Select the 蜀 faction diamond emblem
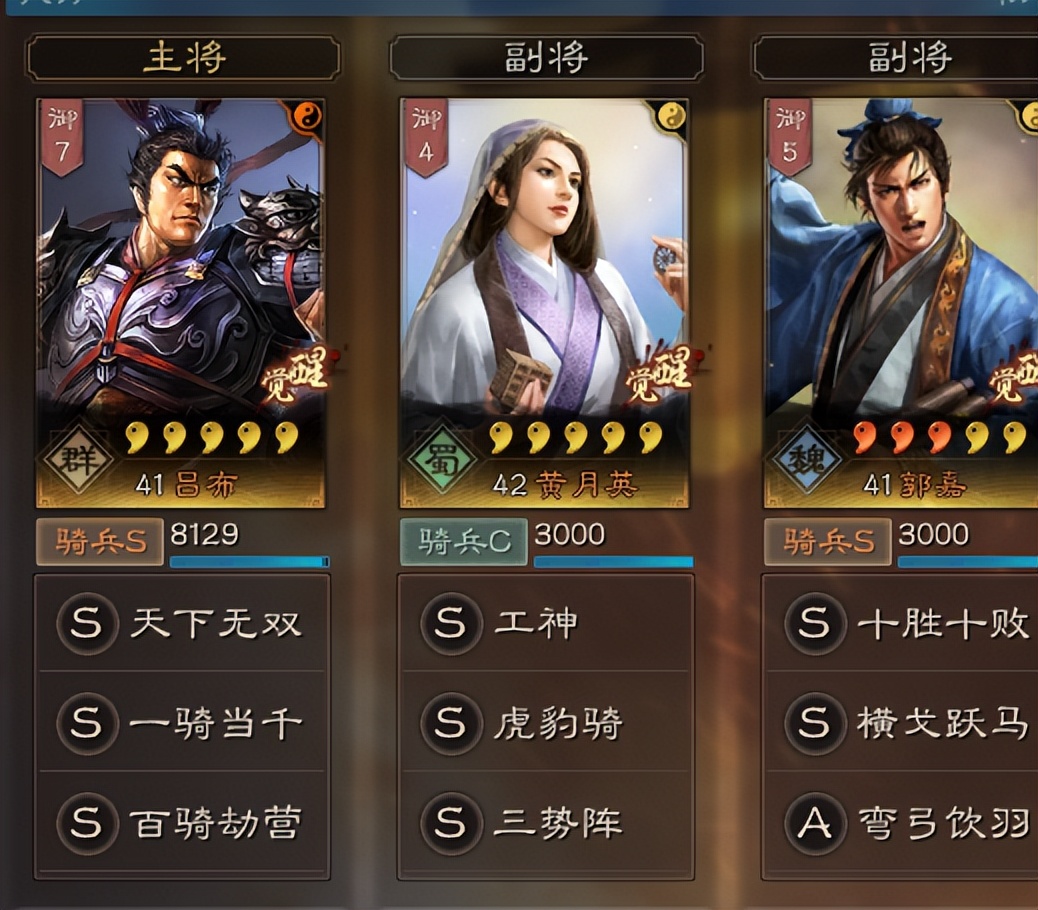Viewport: 1038px width, 910px height. tap(442, 459)
